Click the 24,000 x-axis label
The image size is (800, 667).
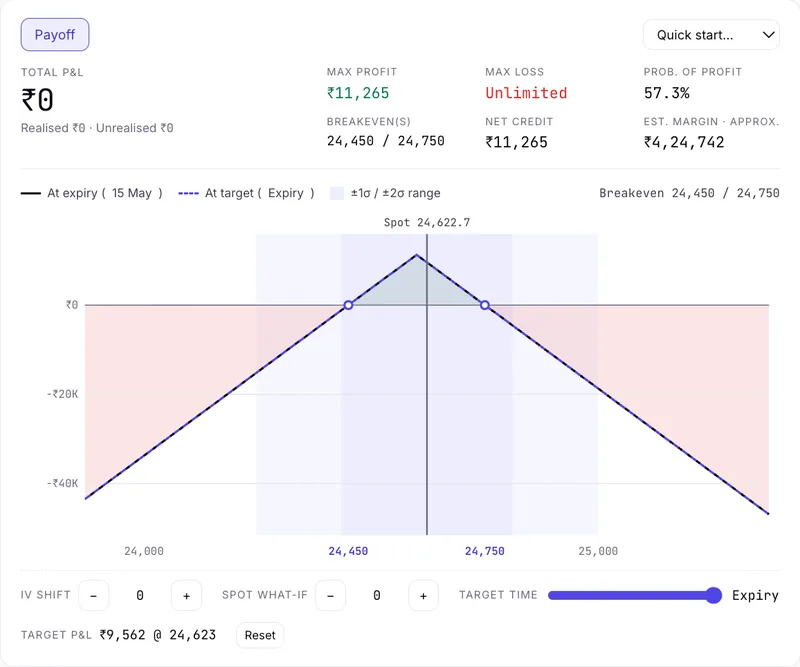[144, 551]
